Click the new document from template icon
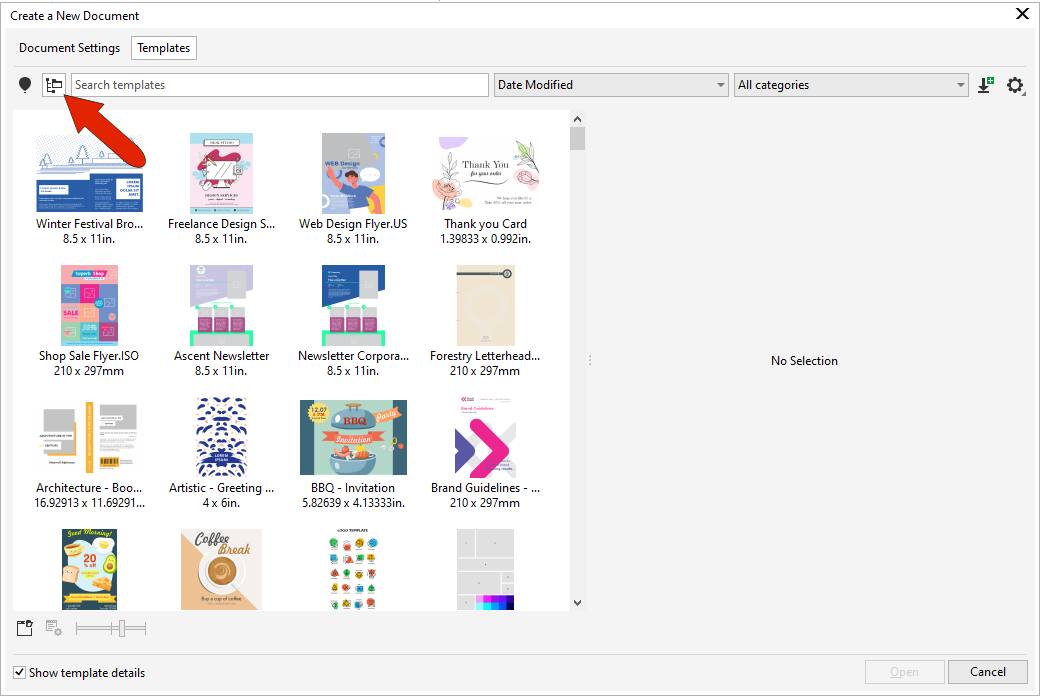Image resolution: width=1044 pixels, height=696 pixels. 24,627
